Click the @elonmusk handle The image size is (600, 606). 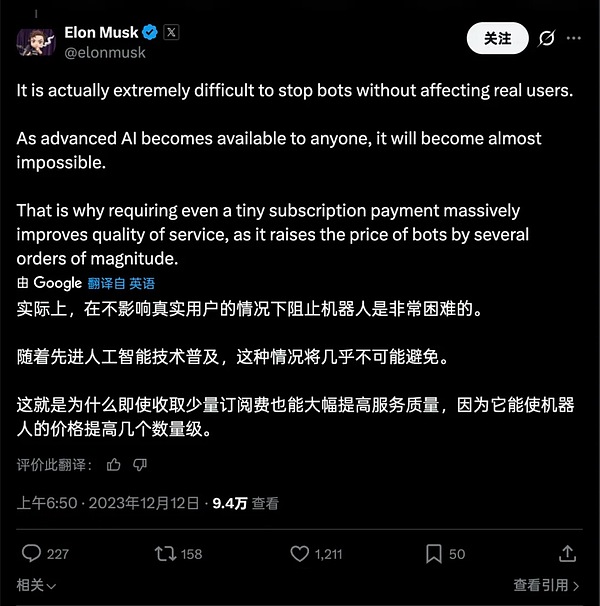pos(105,53)
